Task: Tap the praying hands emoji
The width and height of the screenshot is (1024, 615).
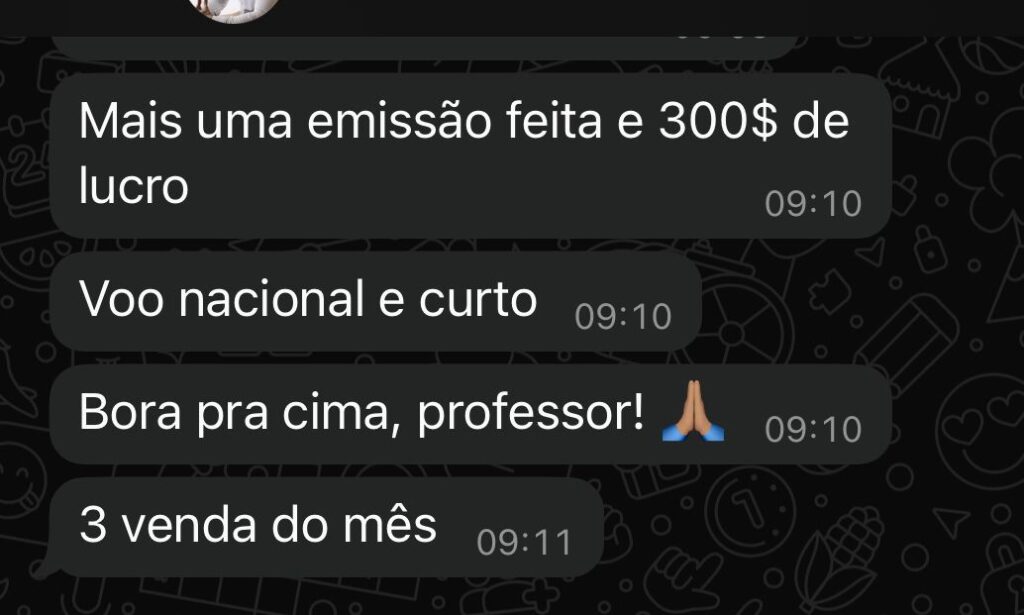Action: click(692, 411)
